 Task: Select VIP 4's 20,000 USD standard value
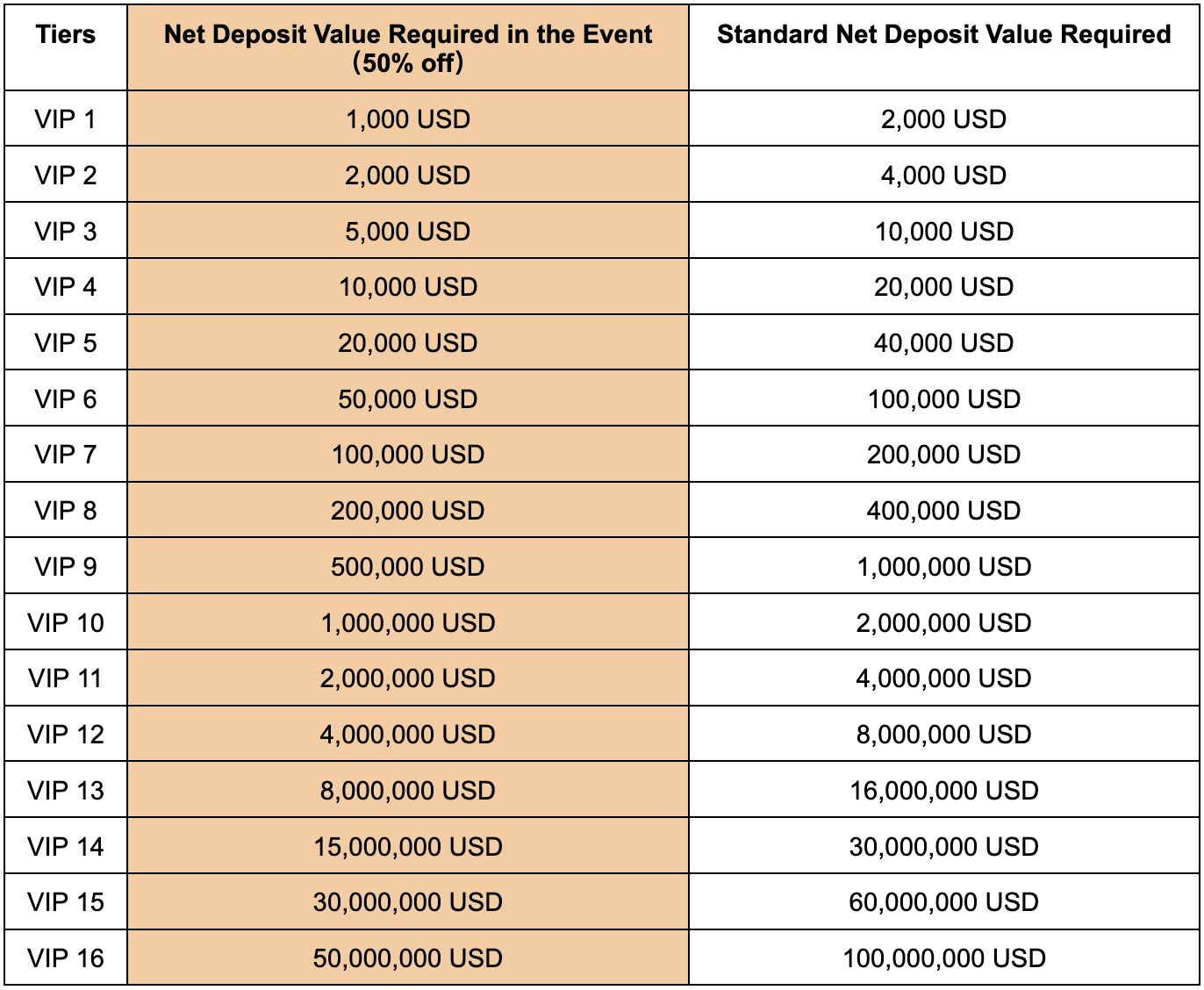[x=943, y=287]
